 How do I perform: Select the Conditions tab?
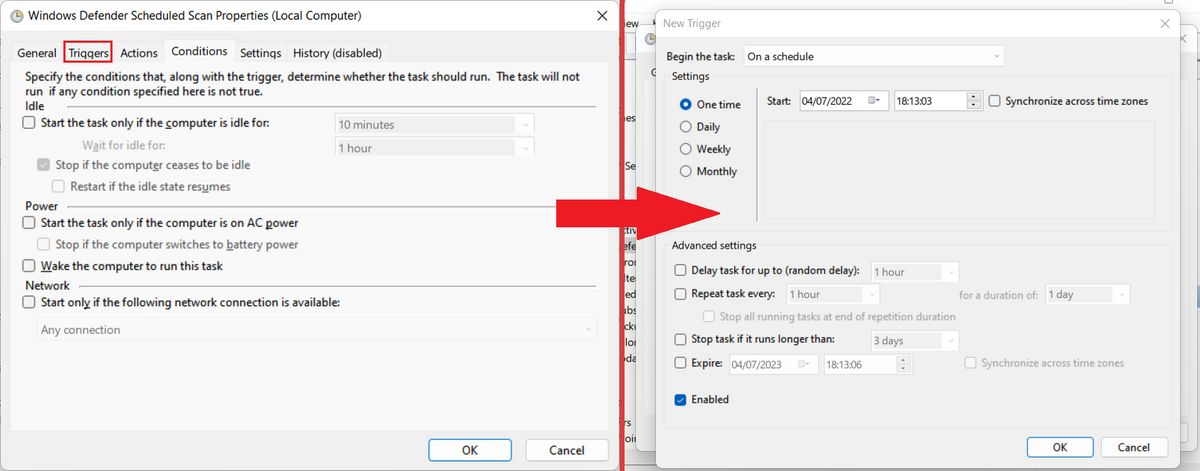click(199, 51)
